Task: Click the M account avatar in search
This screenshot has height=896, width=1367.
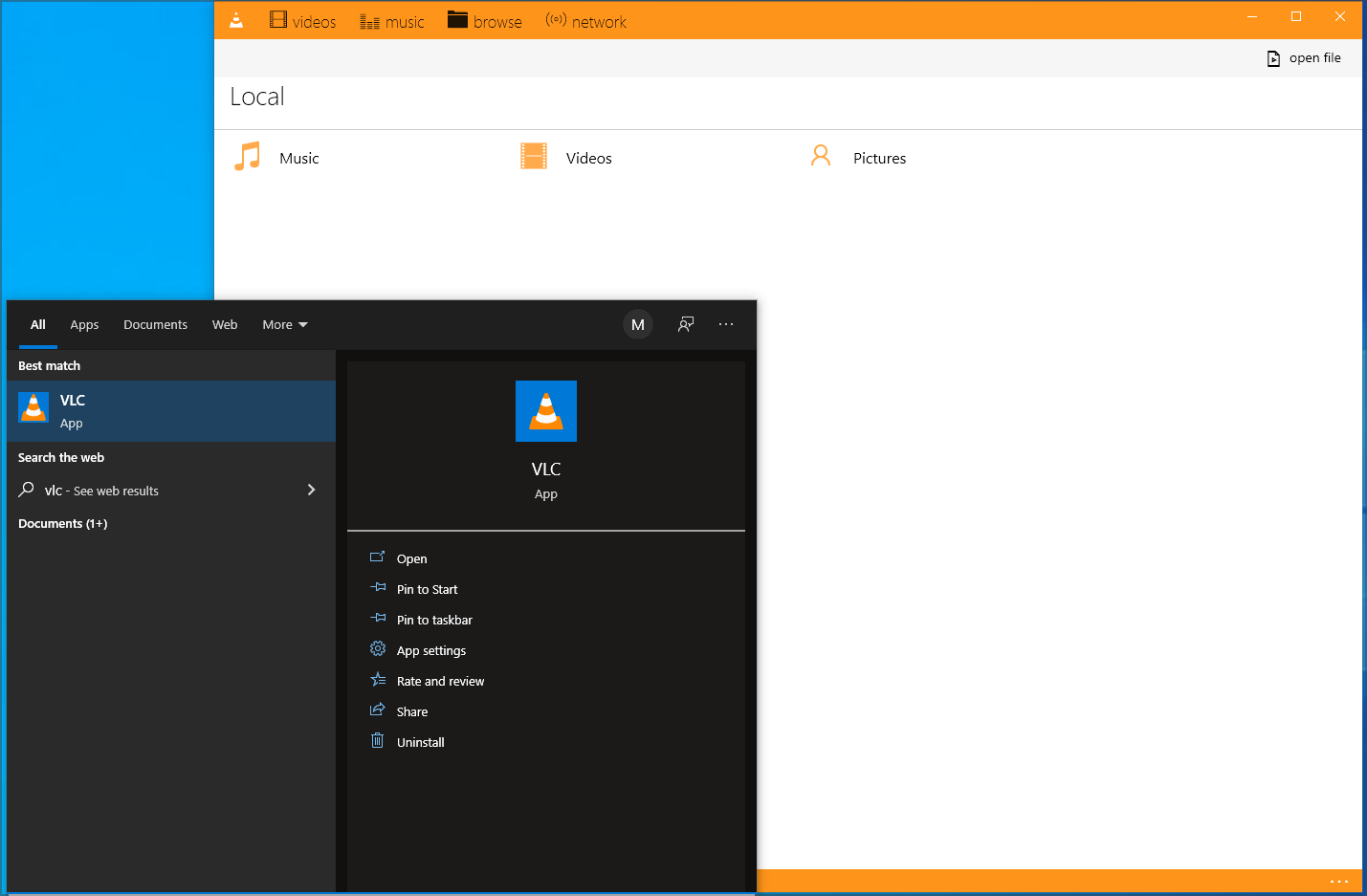Action: tap(638, 325)
